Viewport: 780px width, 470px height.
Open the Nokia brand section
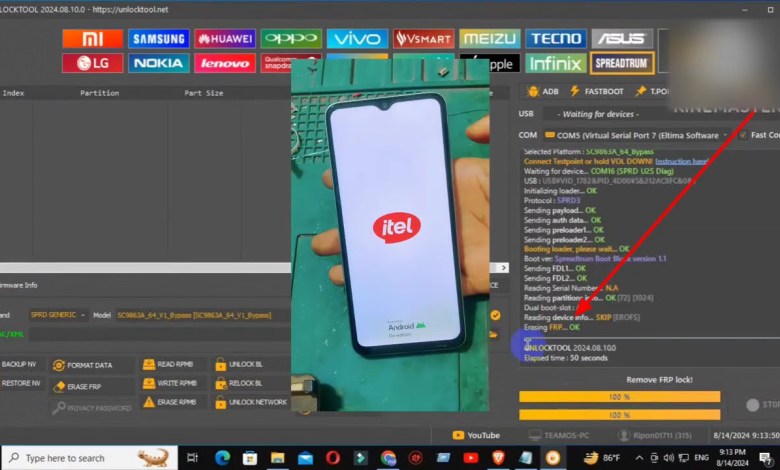tap(158, 63)
